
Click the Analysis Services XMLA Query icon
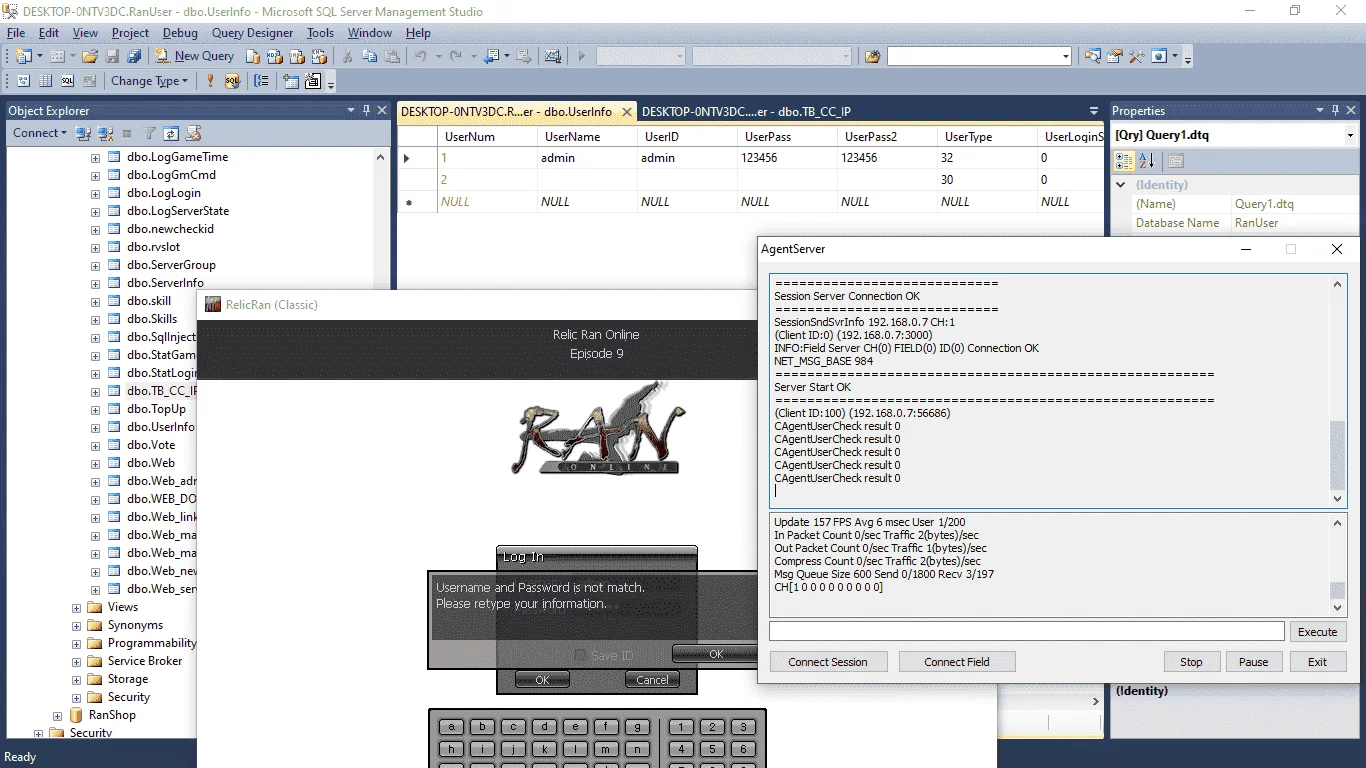pyautogui.click(x=318, y=56)
